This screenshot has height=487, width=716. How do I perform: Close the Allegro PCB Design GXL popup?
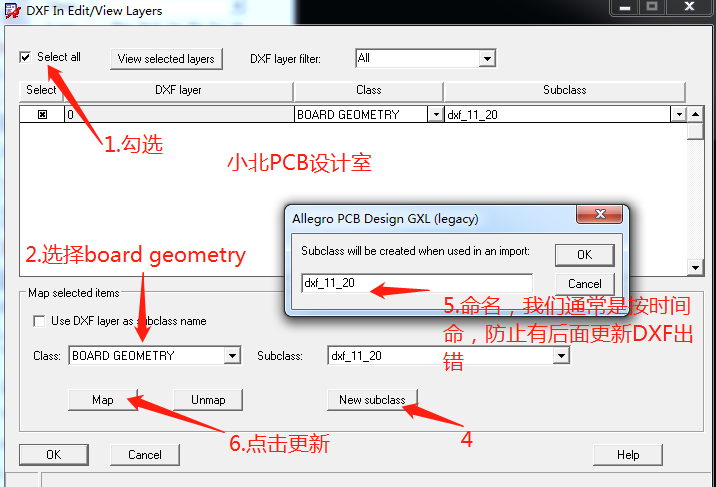[x=600, y=214]
